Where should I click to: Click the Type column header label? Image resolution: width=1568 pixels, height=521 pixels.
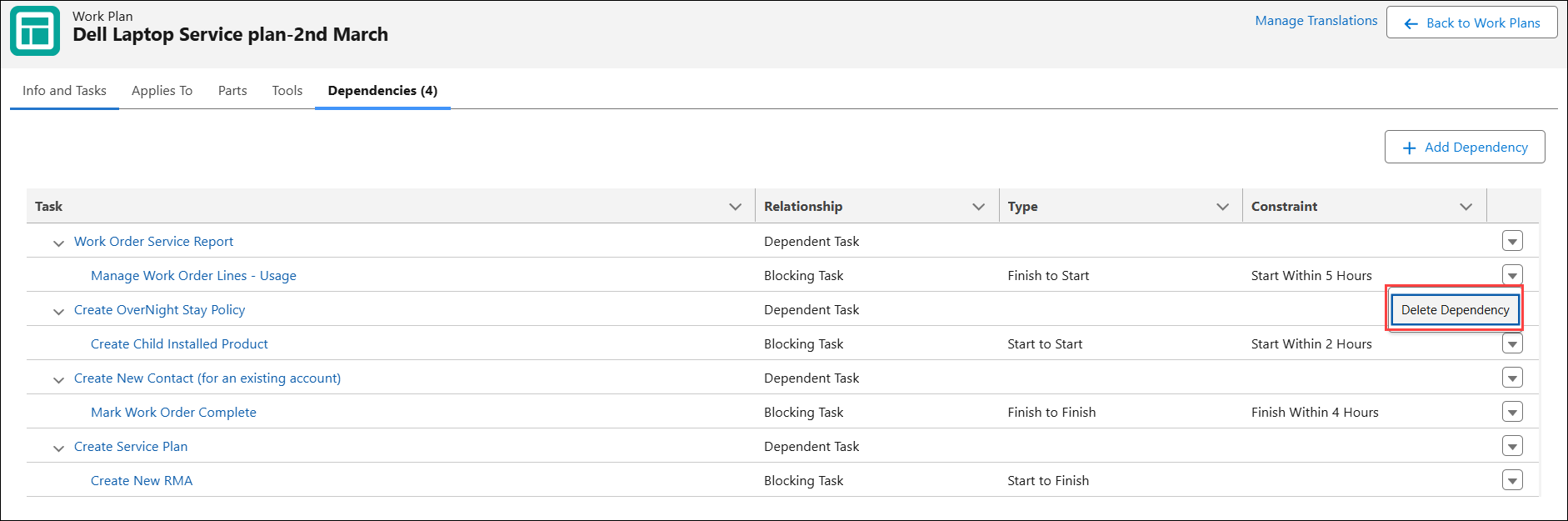pos(1022,206)
